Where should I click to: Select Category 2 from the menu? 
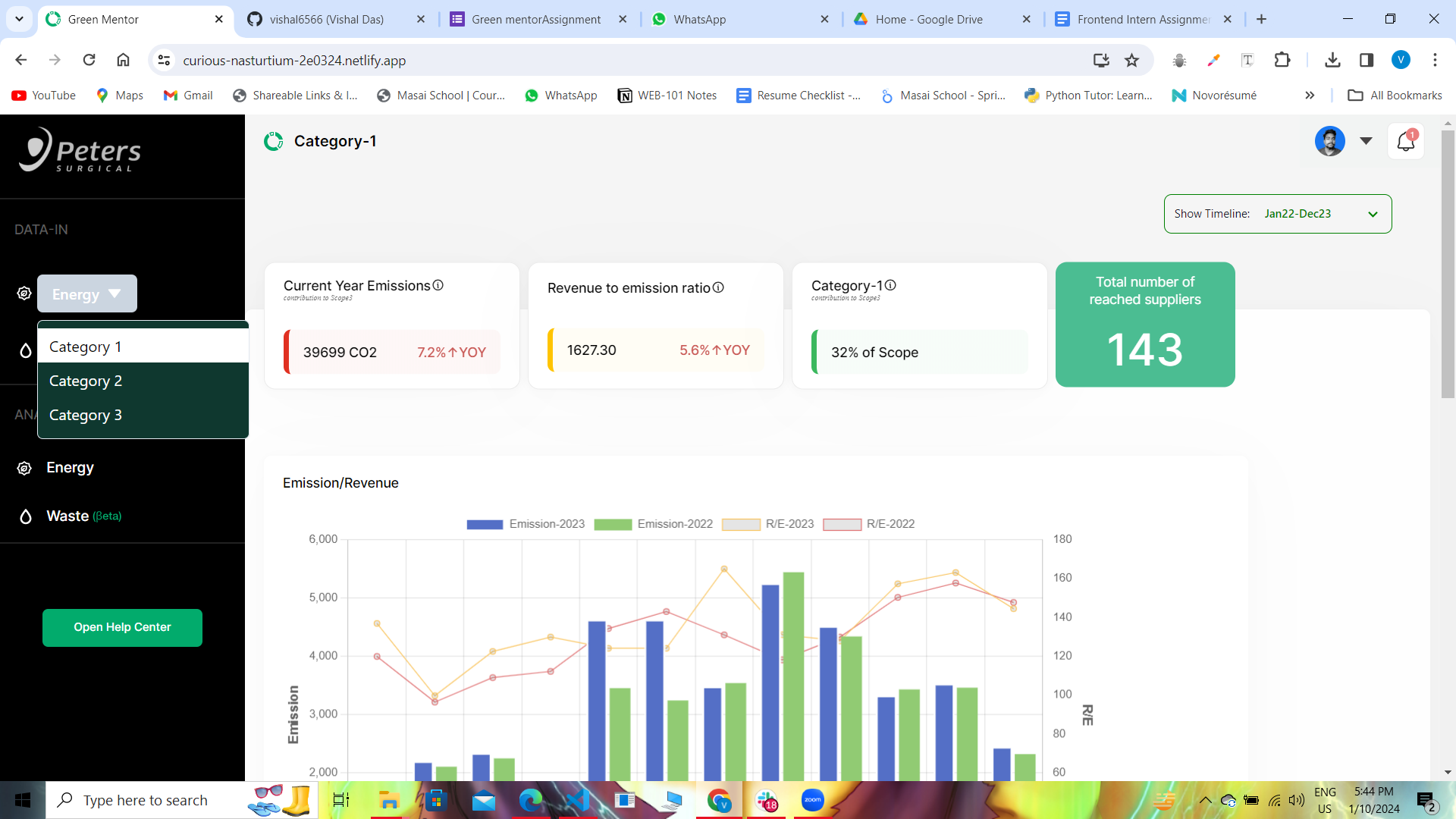click(86, 381)
